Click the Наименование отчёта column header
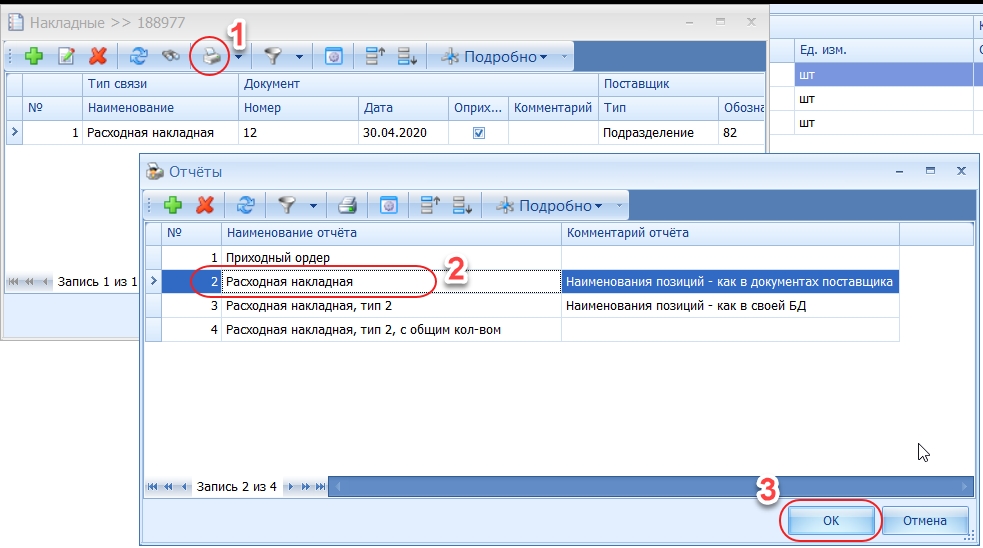Image resolution: width=983 pixels, height=548 pixels. tap(390, 233)
